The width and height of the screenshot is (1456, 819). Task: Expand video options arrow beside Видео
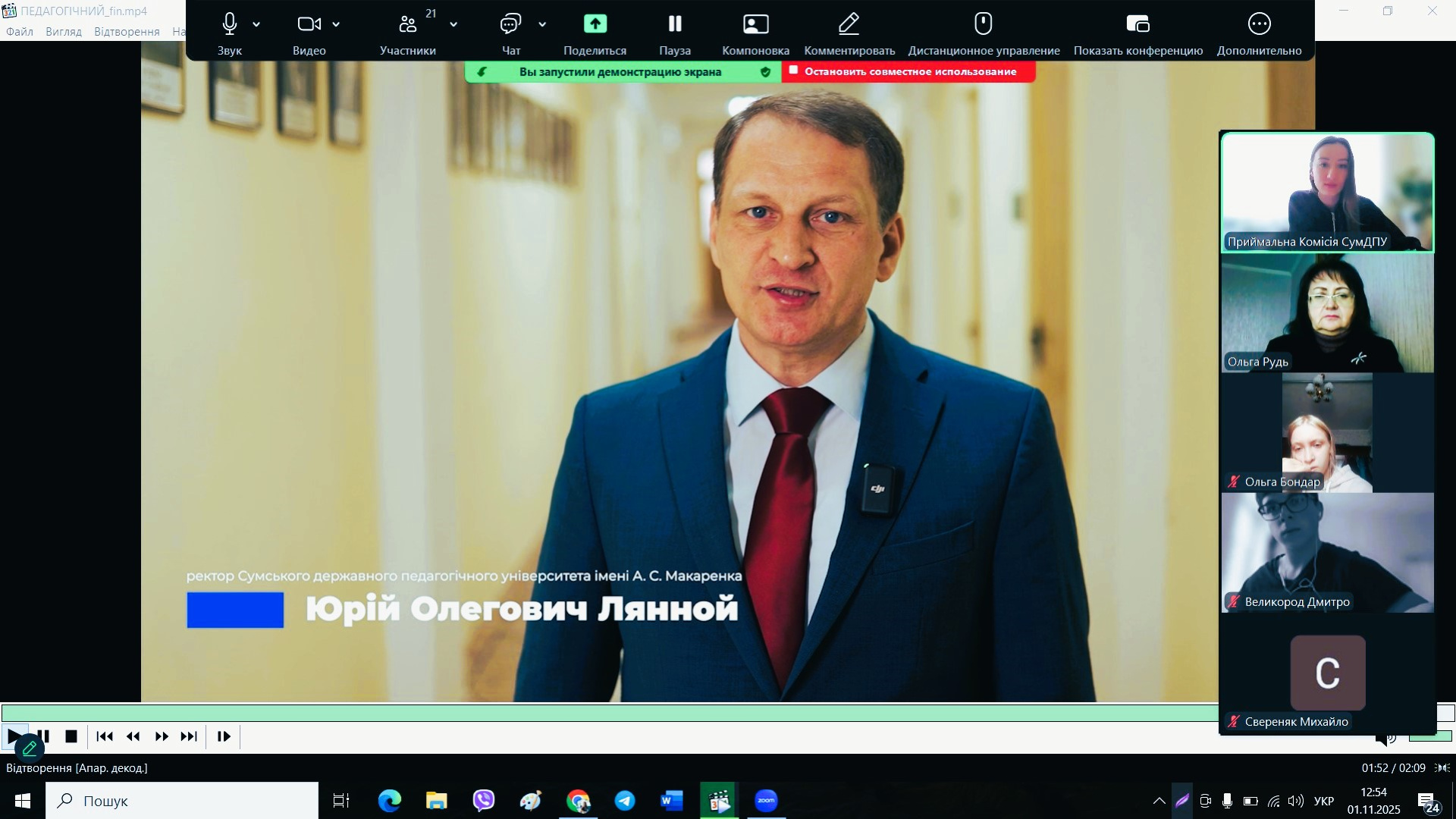tap(336, 24)
